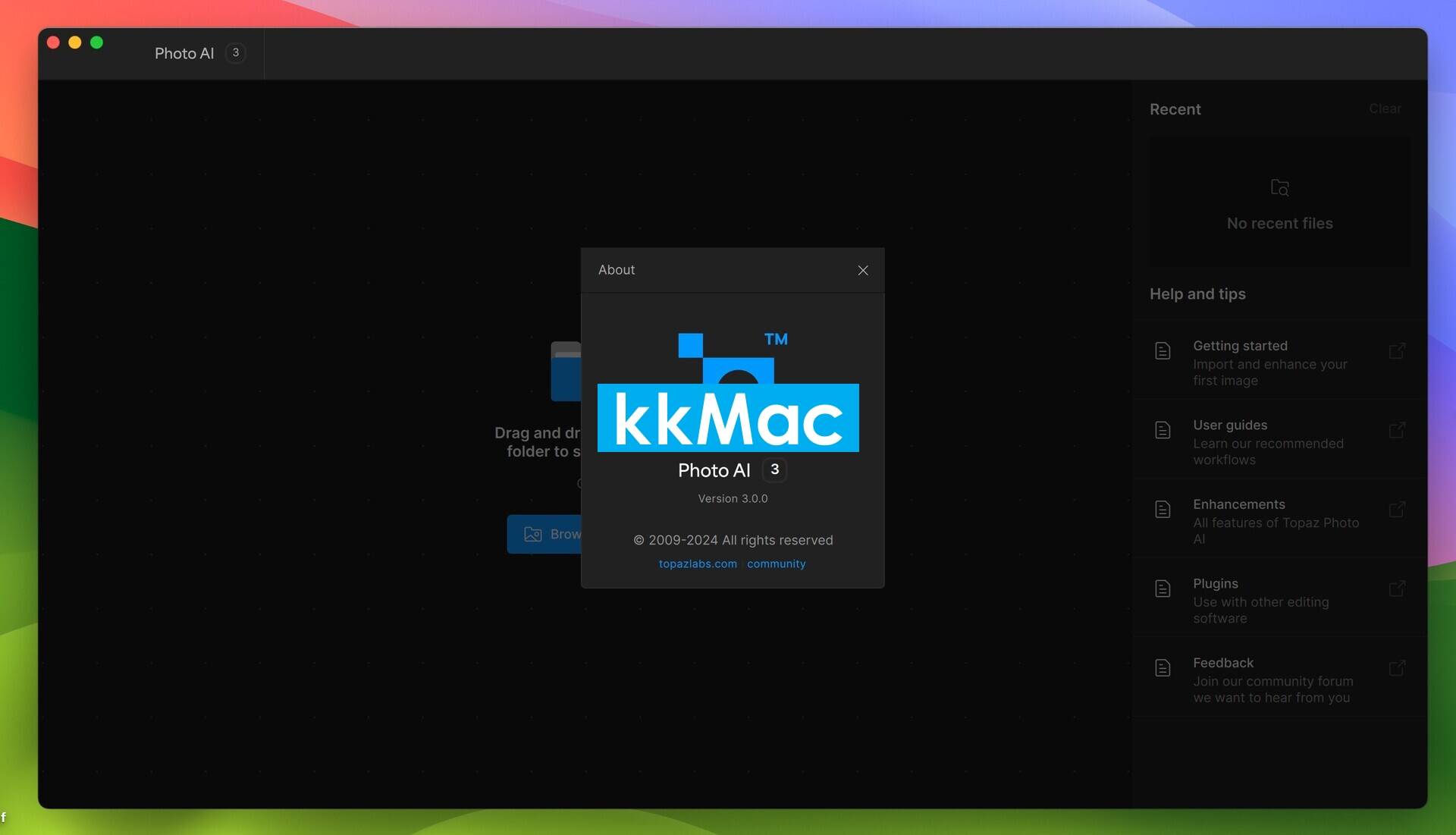The image size is (1456, 835).
Task: Click the Enhancements document icon
Action: [x=1163, y=510]
